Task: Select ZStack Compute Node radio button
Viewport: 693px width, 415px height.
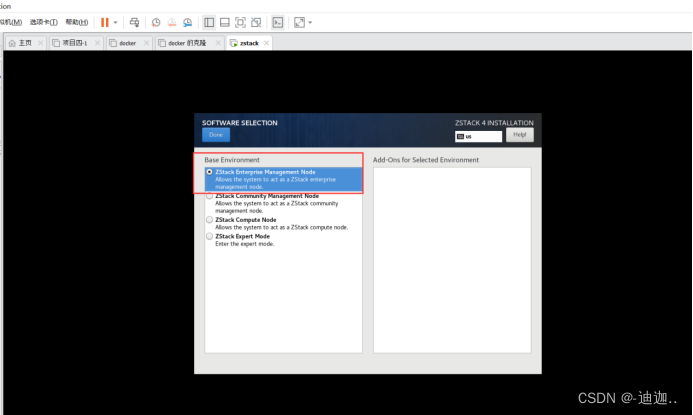Action: pyautogui.click(x=209, y=220)
